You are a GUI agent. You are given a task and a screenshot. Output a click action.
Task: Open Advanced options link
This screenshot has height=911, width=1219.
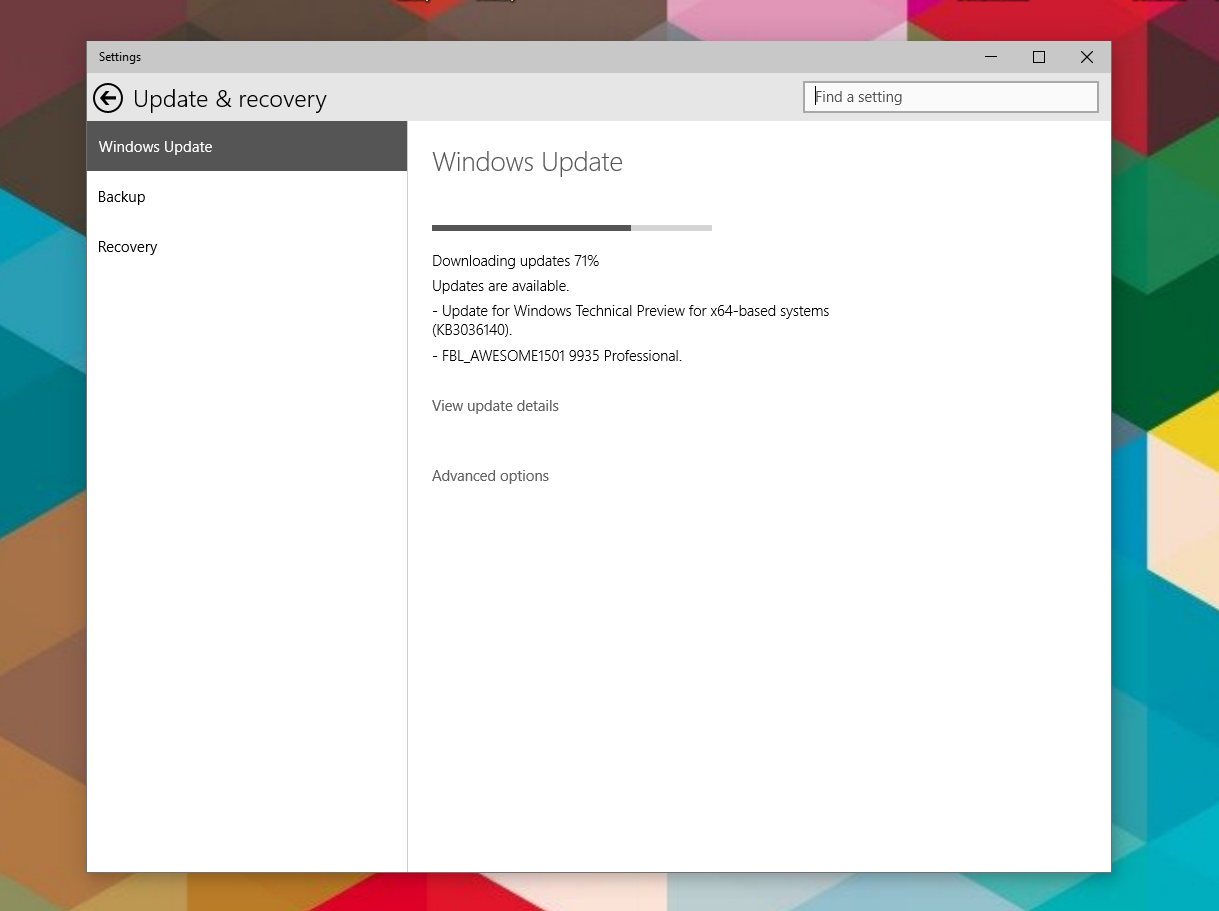490,476
